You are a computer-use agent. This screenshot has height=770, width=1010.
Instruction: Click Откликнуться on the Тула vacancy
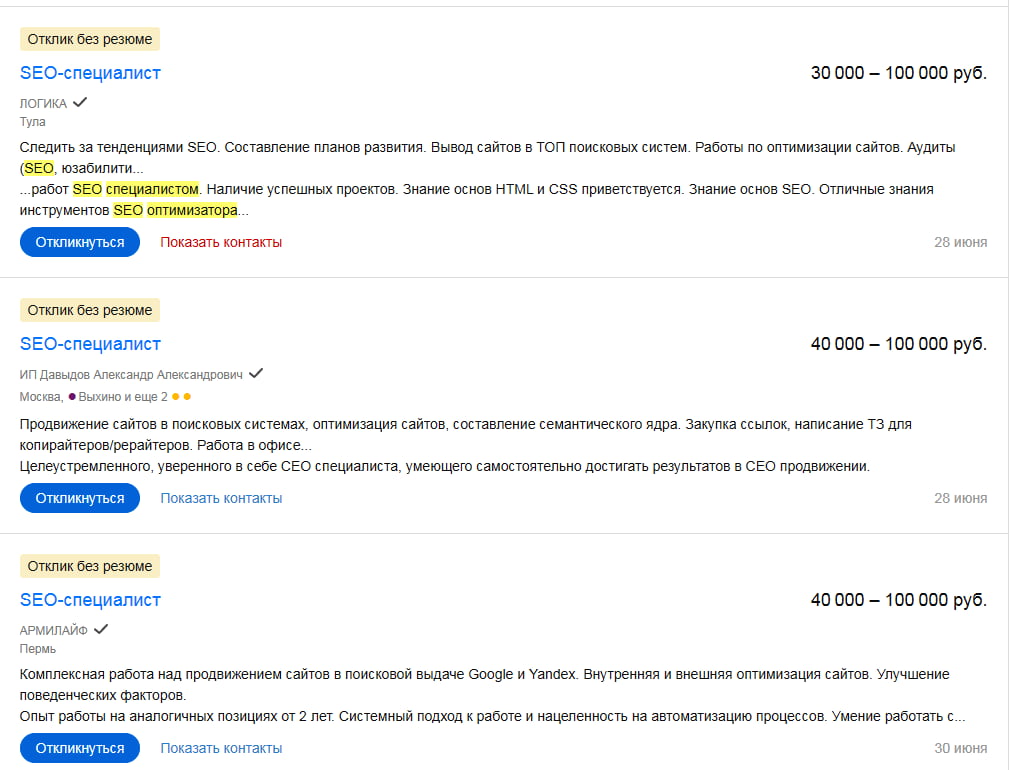(80, 241)
